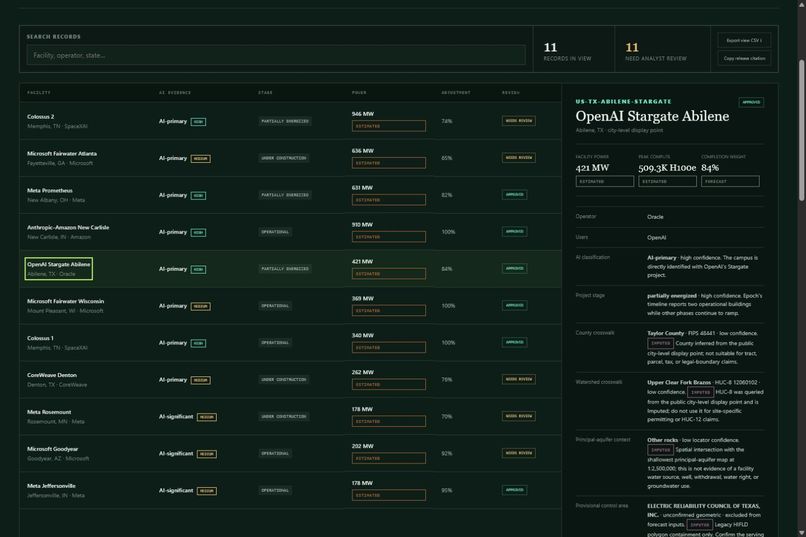Click the Approved badge in detail panel header
The image size is (806, 537).
pos(751,102)
